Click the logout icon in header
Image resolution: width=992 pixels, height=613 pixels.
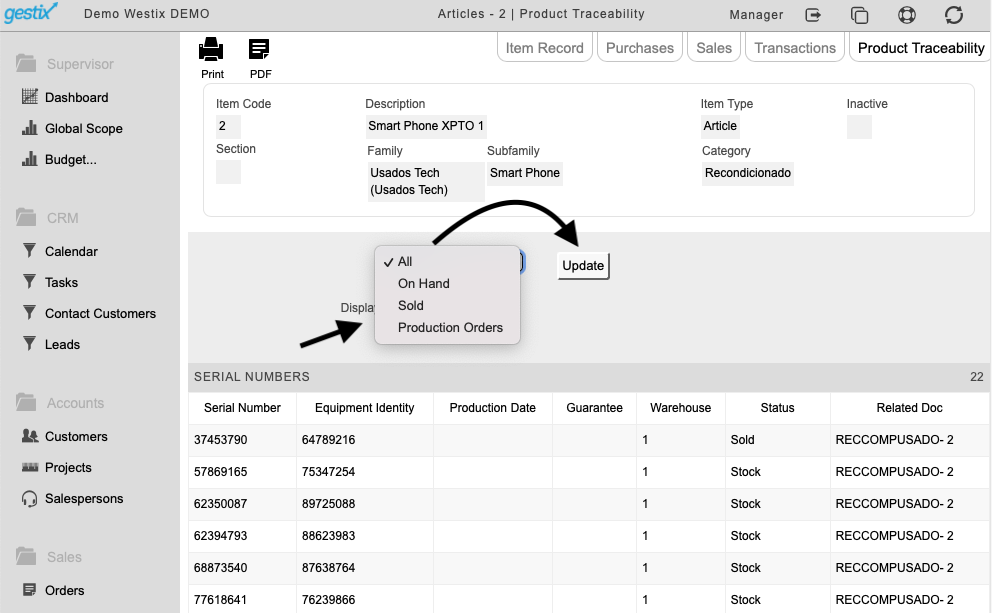(813, 15)
